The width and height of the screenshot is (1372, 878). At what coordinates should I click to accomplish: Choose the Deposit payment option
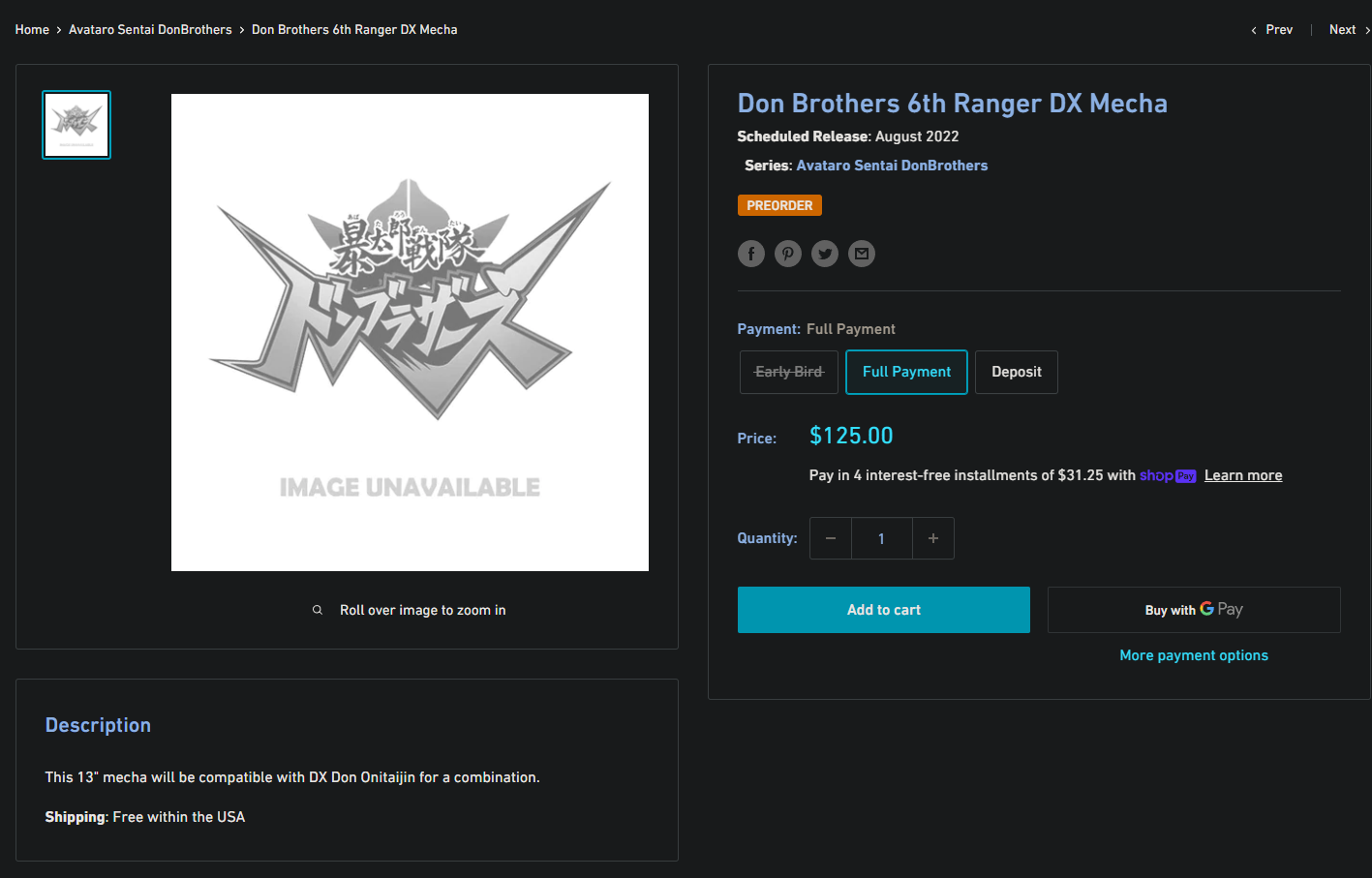point(1017,372)
